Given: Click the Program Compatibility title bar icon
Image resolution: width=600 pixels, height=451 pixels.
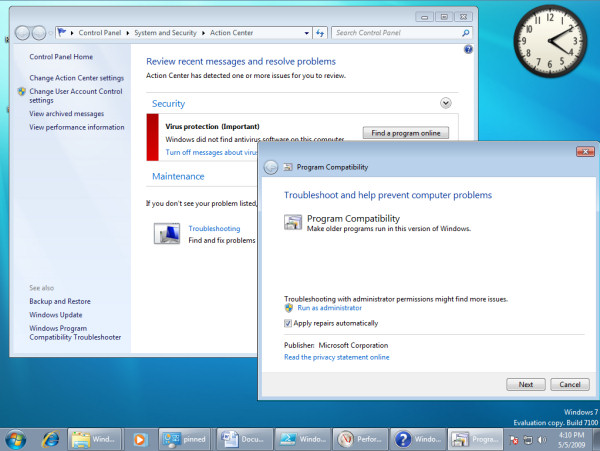Looking at the screenshot, I should (288, 167).
